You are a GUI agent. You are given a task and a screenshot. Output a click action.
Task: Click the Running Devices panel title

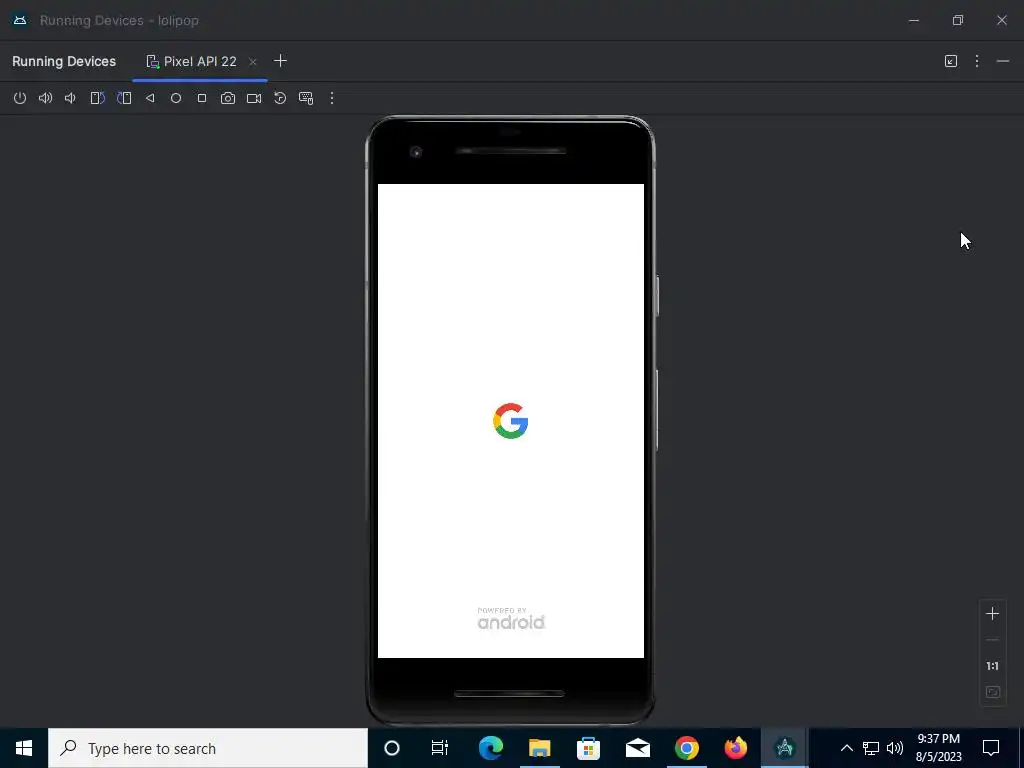tap(64, 61)
